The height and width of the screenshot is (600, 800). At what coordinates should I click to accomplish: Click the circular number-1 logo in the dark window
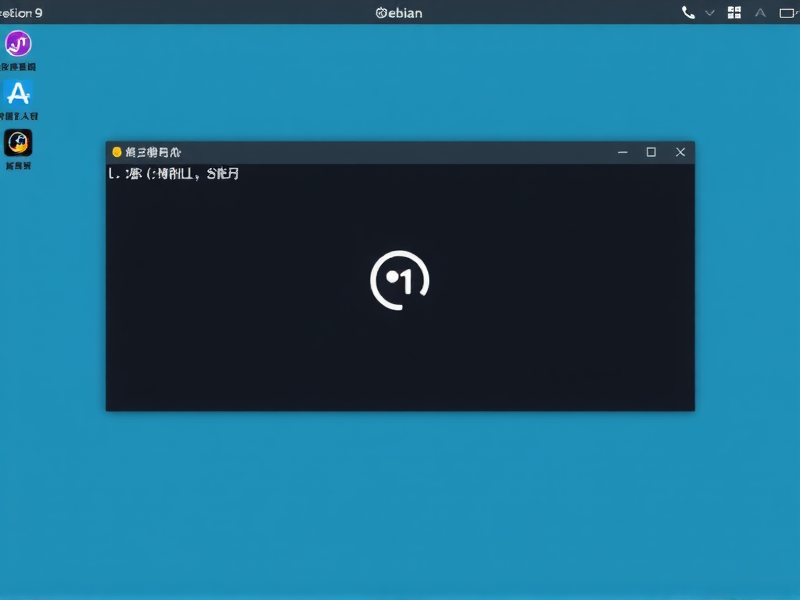coord(400,278)
